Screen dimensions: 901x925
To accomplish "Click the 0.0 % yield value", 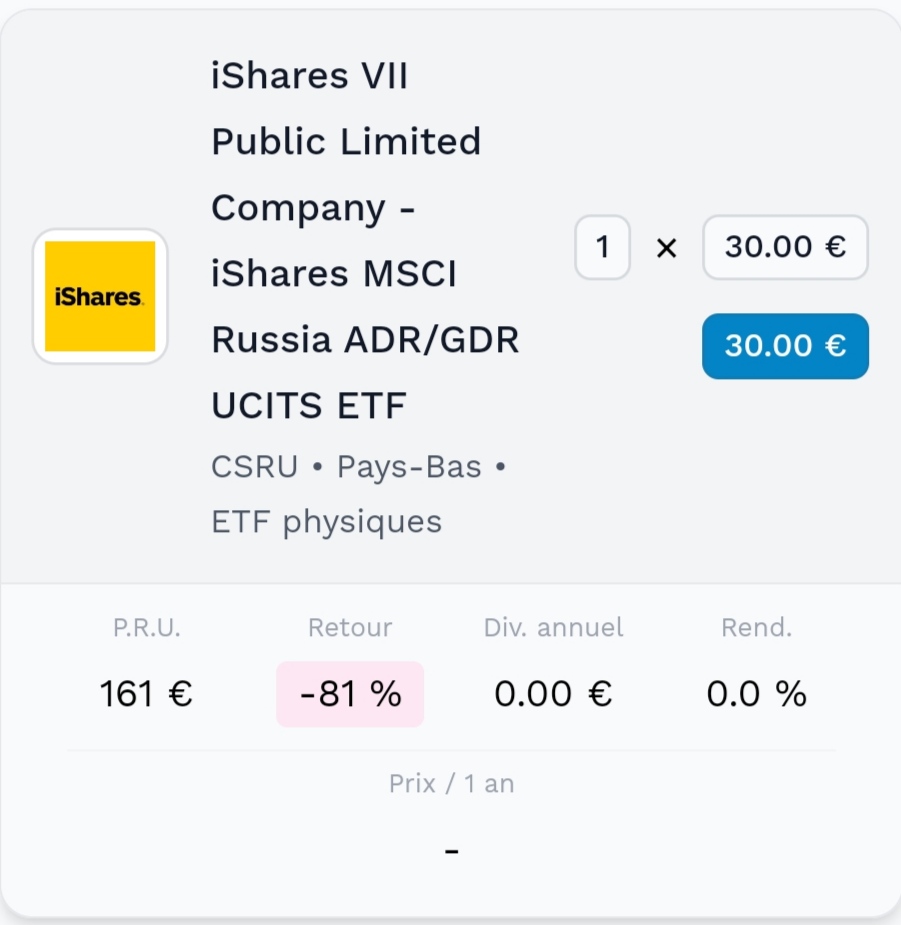I will [756, 694].
